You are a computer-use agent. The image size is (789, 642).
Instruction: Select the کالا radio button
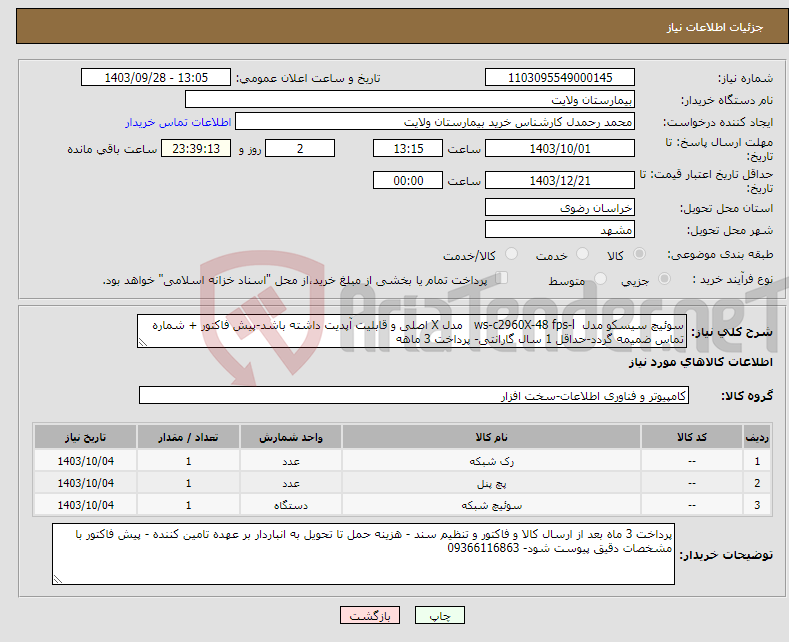click(x=639, y=254)
